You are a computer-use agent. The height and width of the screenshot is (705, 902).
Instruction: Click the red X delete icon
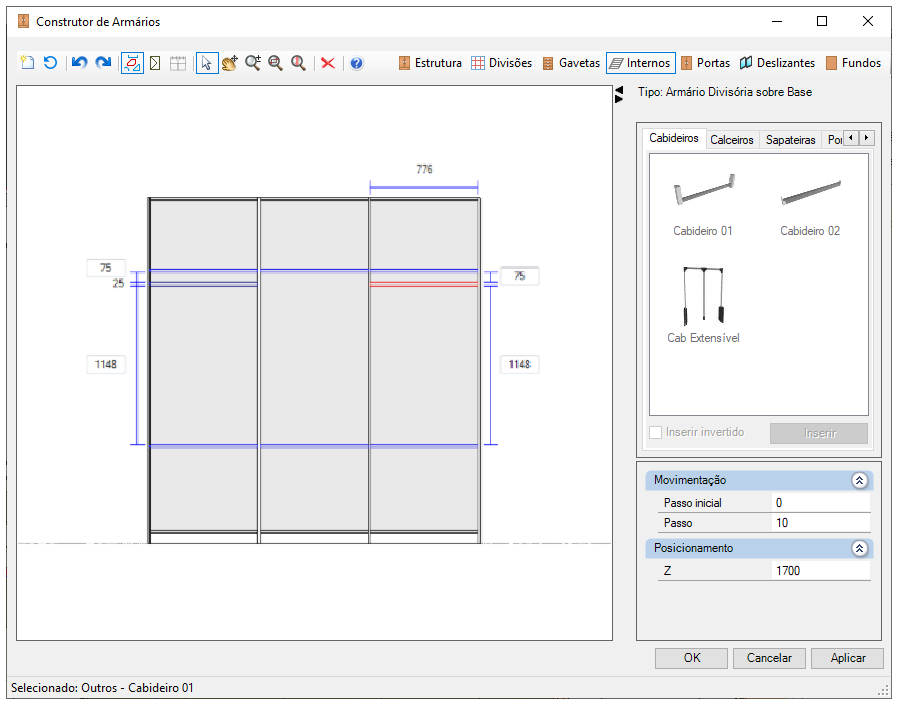(328, 63)
